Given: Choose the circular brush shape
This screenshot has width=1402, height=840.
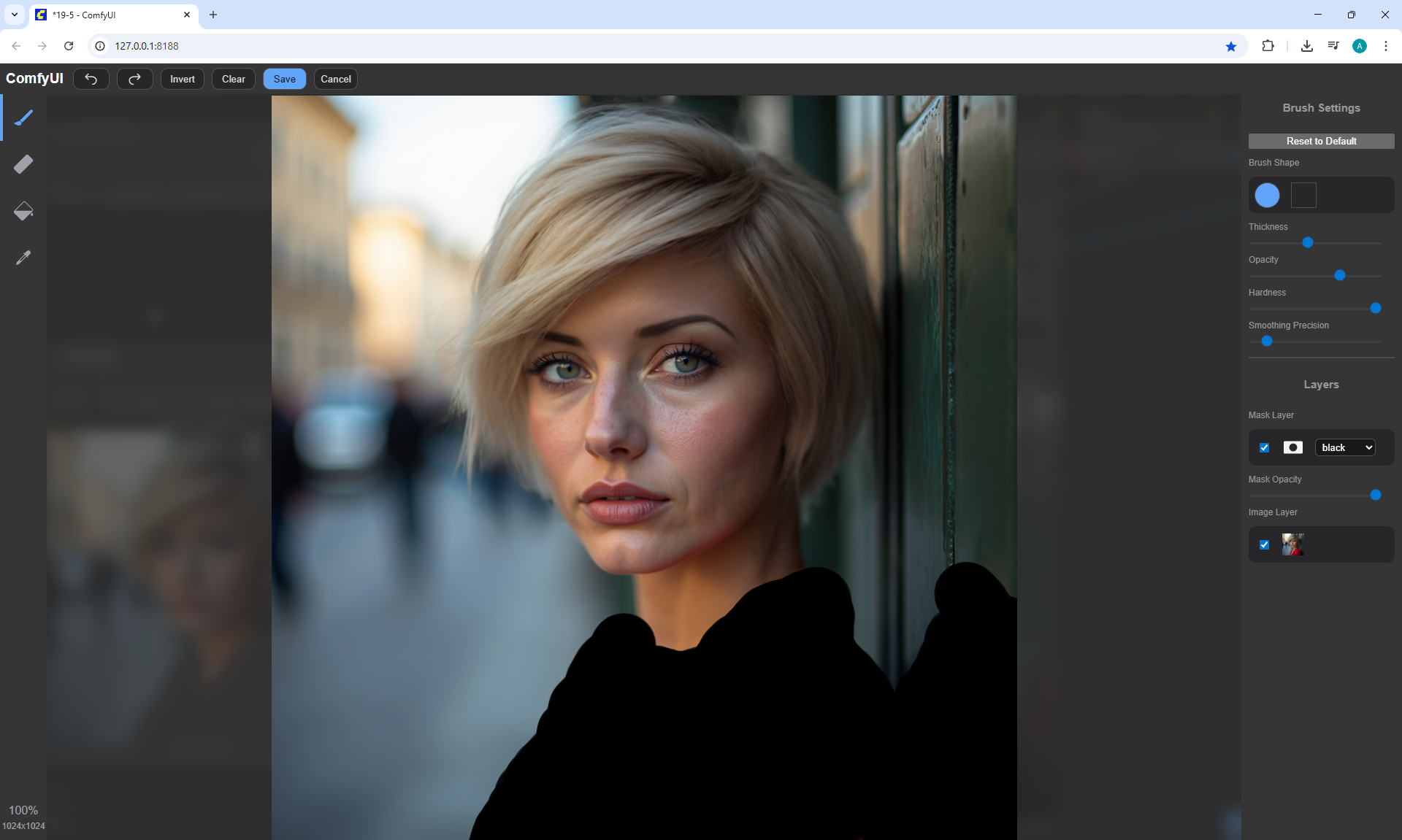Looking at the screenshot, I should [x=1267, y=195].
